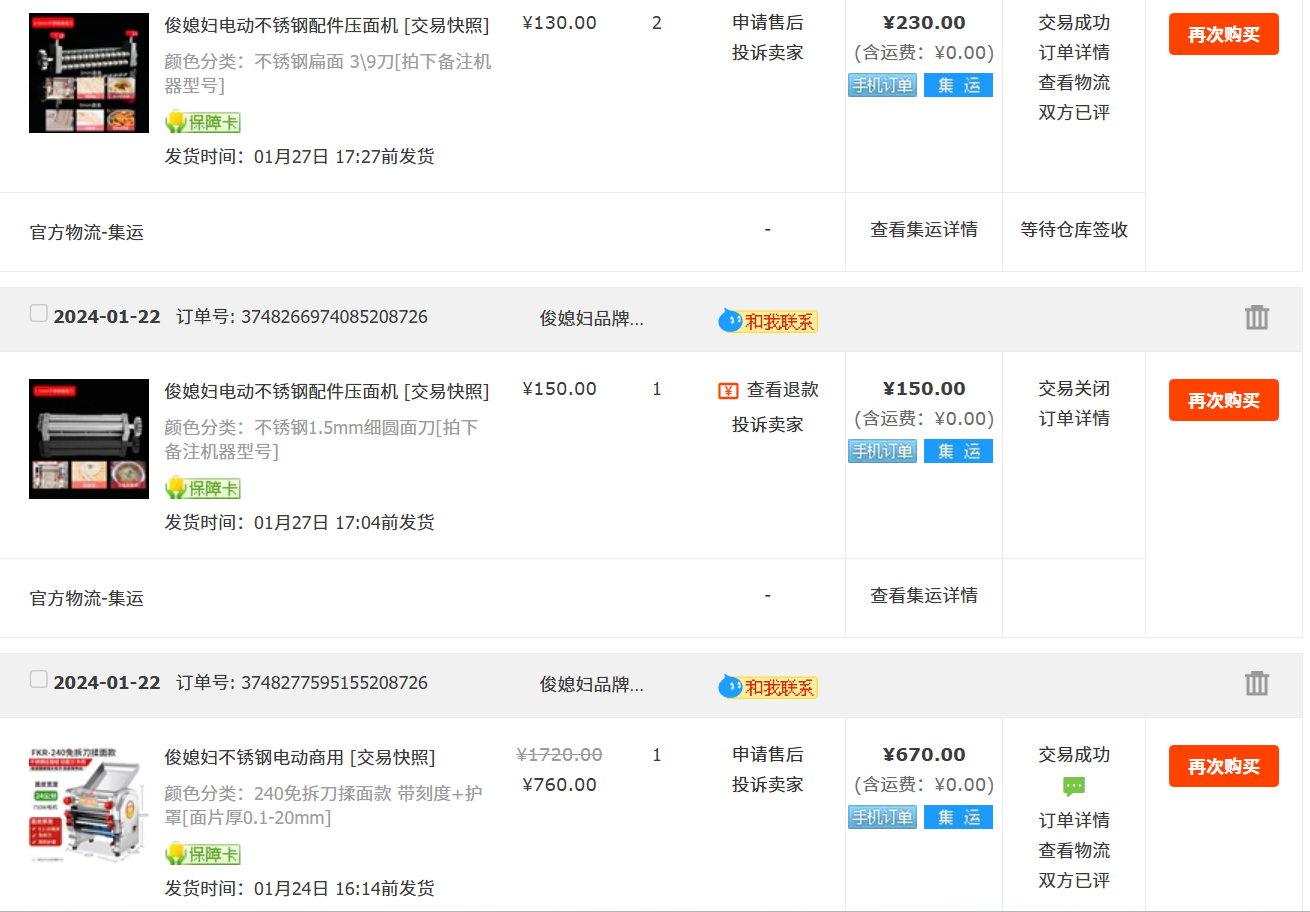Delete order 3748277595155208726 using trash icon

1256,684
